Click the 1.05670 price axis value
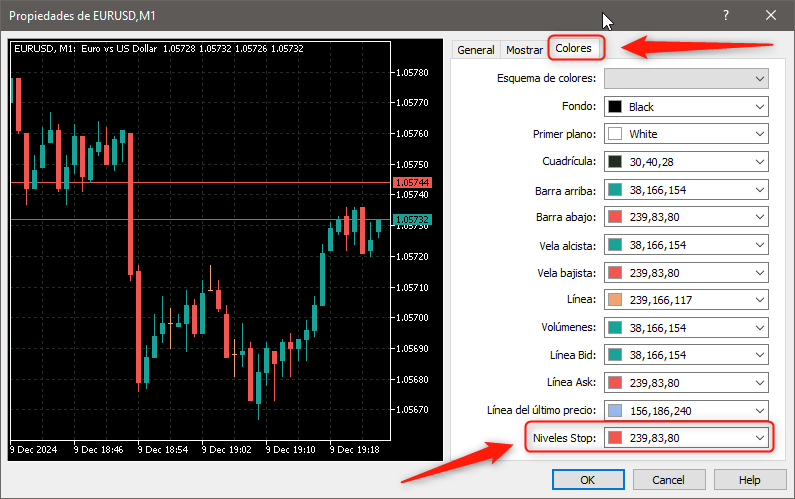This screenshot has height=499, width=795. point(412,409)
